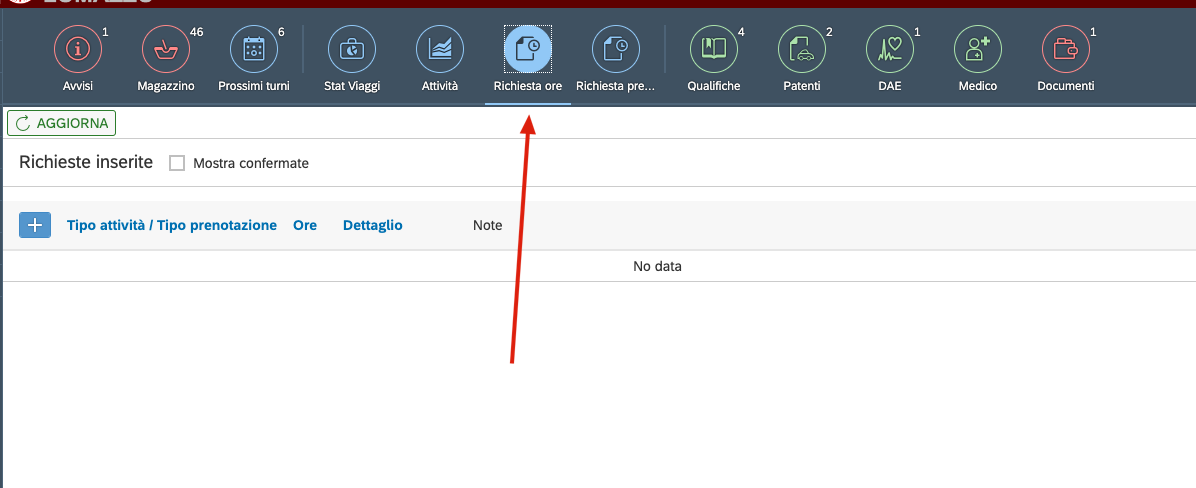Select the Richiesta ore tab

tap(528, 49)
